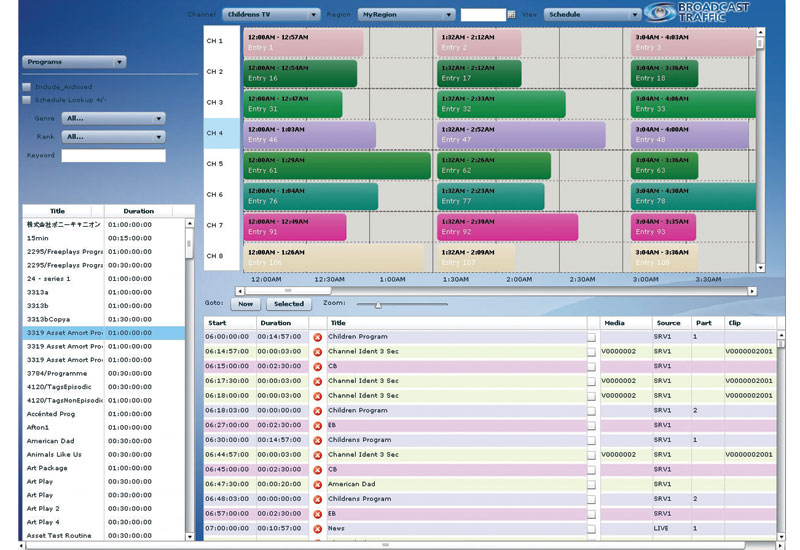Click the Goto Now button
800x550 pixels.
click(245, 304)
